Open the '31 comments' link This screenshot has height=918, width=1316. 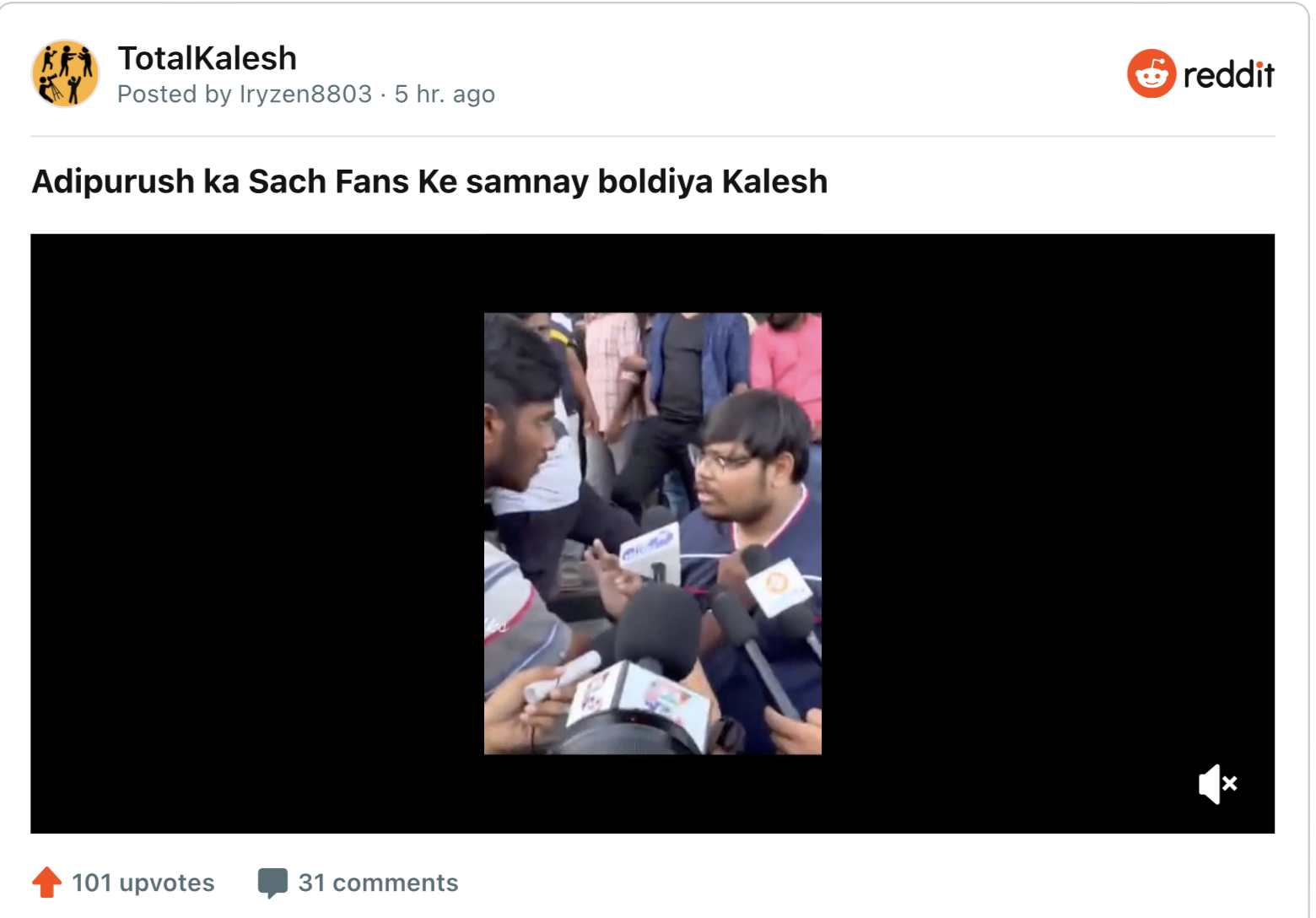pyautogui.click(x=378, y=883)
